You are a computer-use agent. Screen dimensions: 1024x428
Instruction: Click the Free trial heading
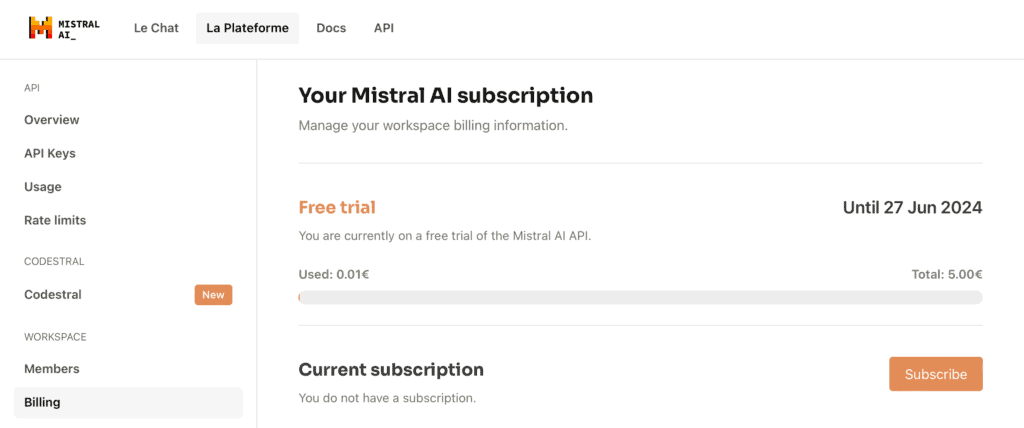pos(337,208)
